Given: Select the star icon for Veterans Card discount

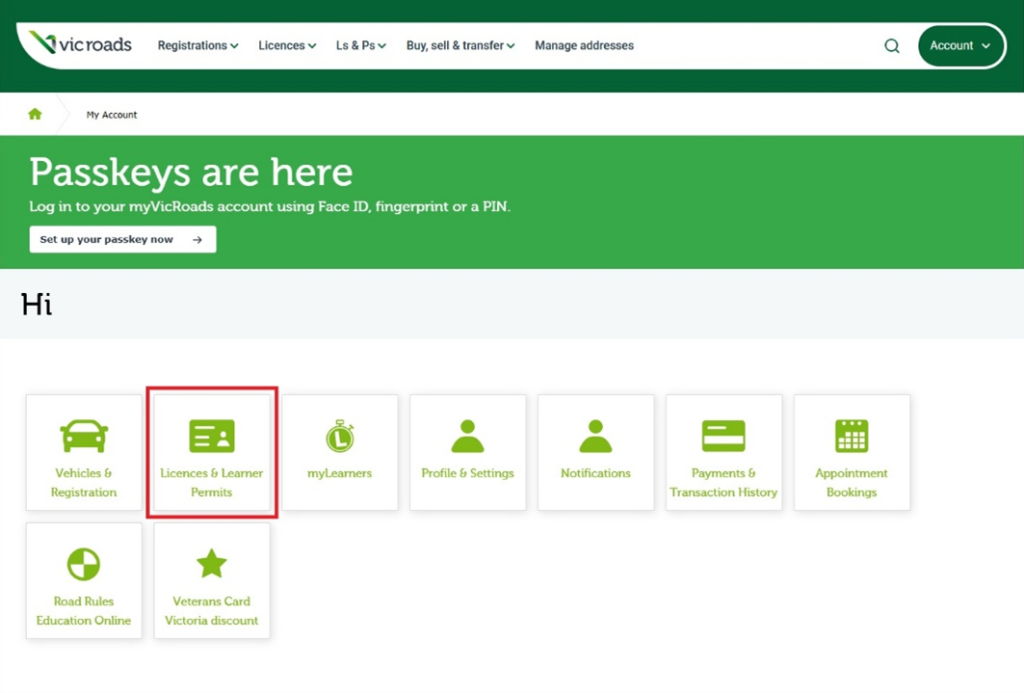Looking at the screenshot, I should 212,562.
